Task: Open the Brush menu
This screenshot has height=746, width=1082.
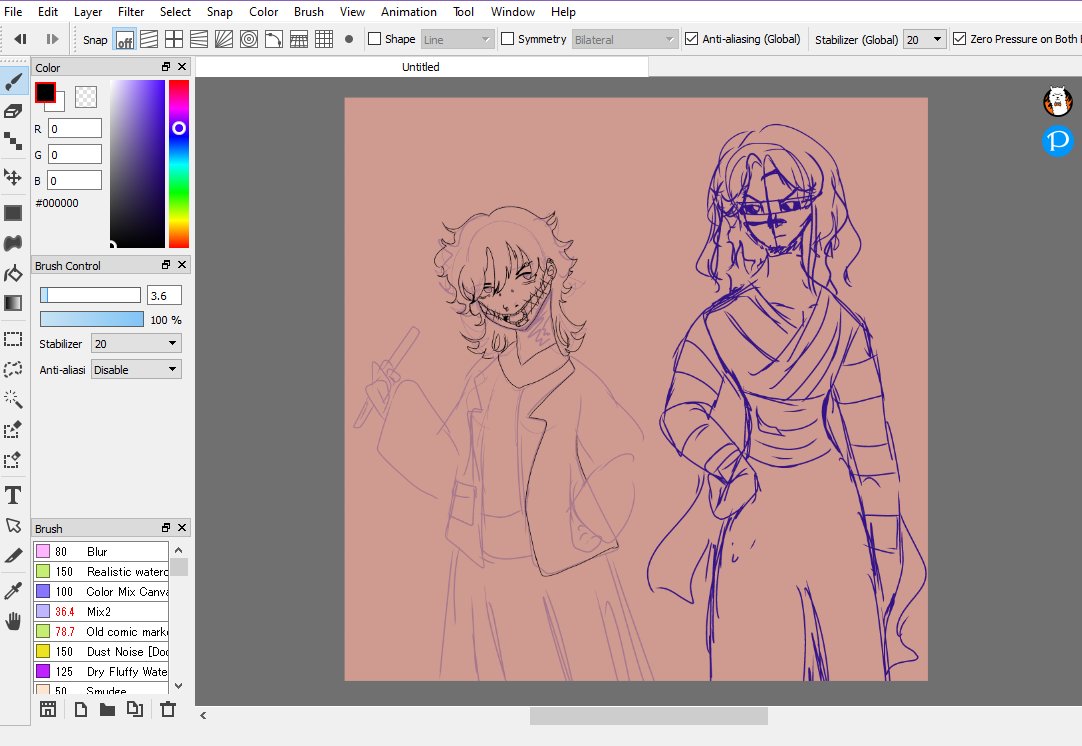Action: pyautogui.click(x=308, y=12)
